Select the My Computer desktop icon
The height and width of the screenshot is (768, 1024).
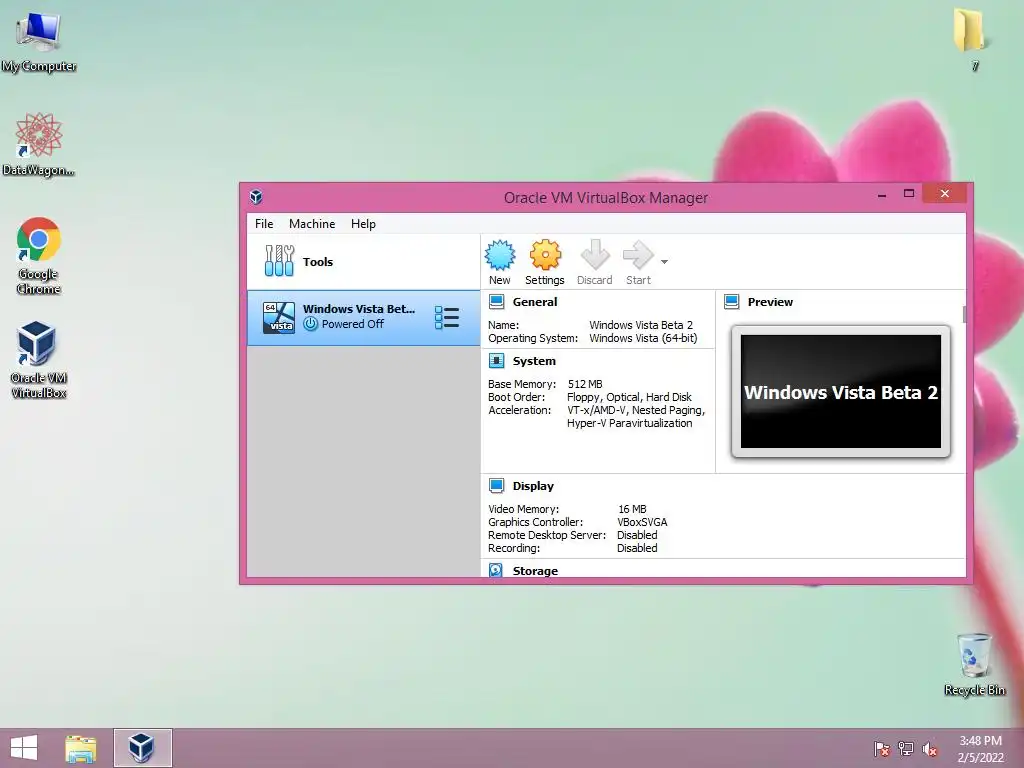click(x=39, y=42)
